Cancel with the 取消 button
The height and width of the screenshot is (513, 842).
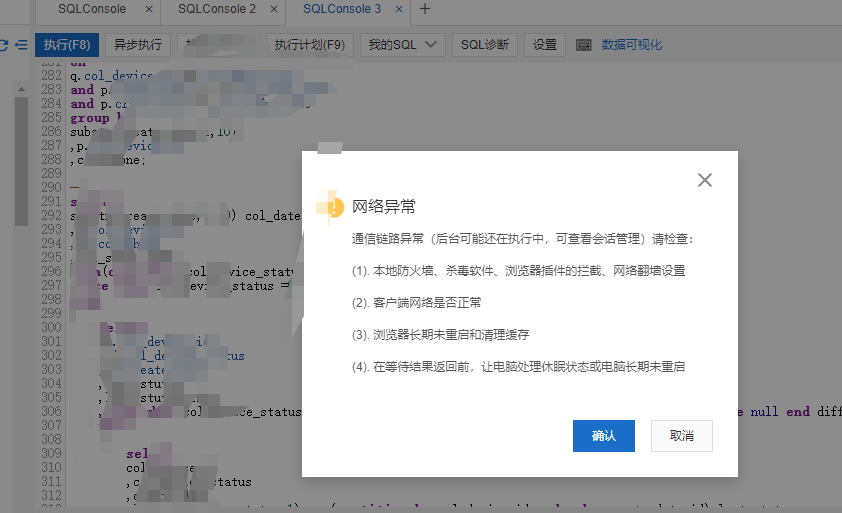pyautogui.click(x=682, y=436)
